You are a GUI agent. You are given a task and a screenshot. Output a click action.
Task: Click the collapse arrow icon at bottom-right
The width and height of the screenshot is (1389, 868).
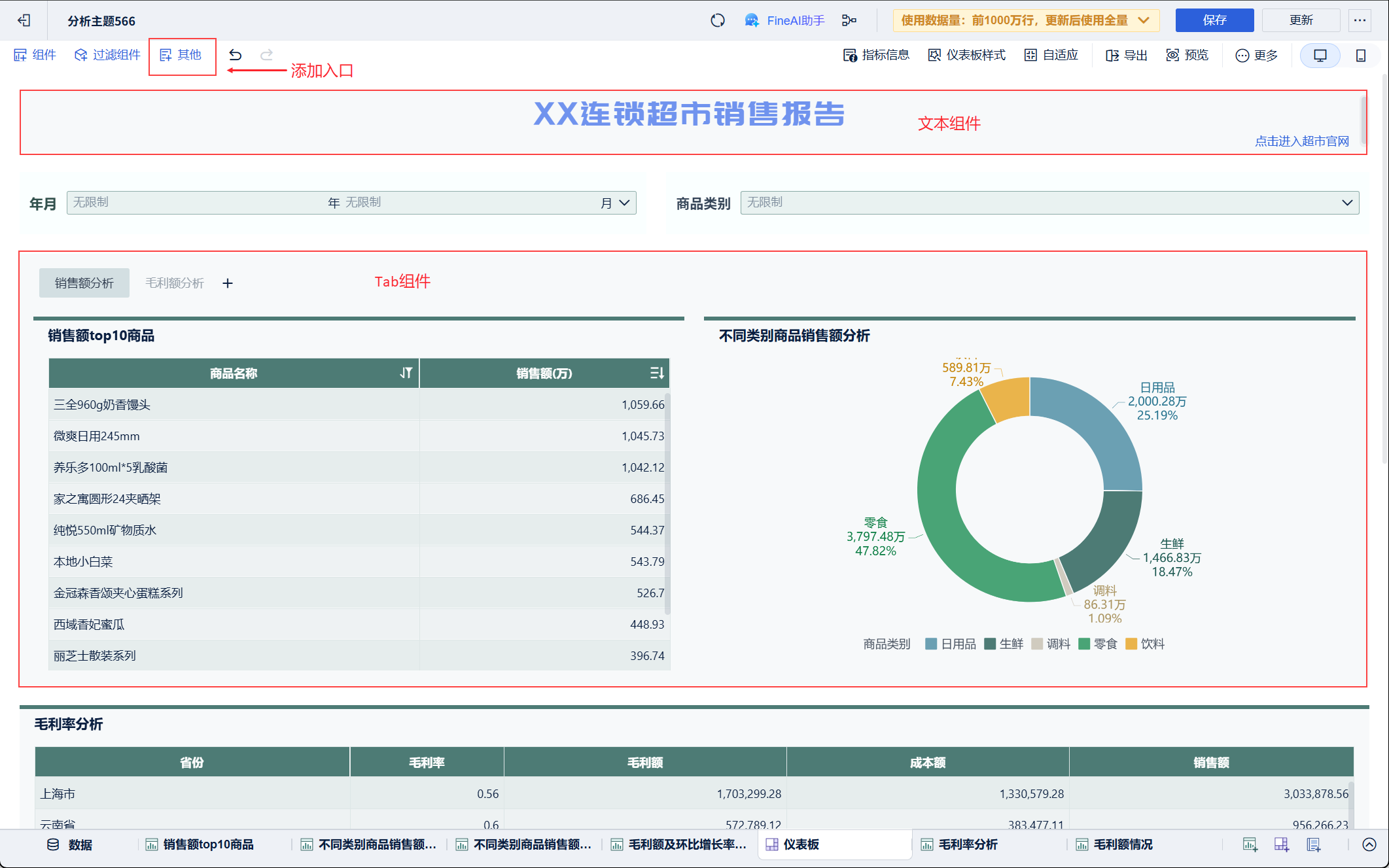[x=1369, y=844]
